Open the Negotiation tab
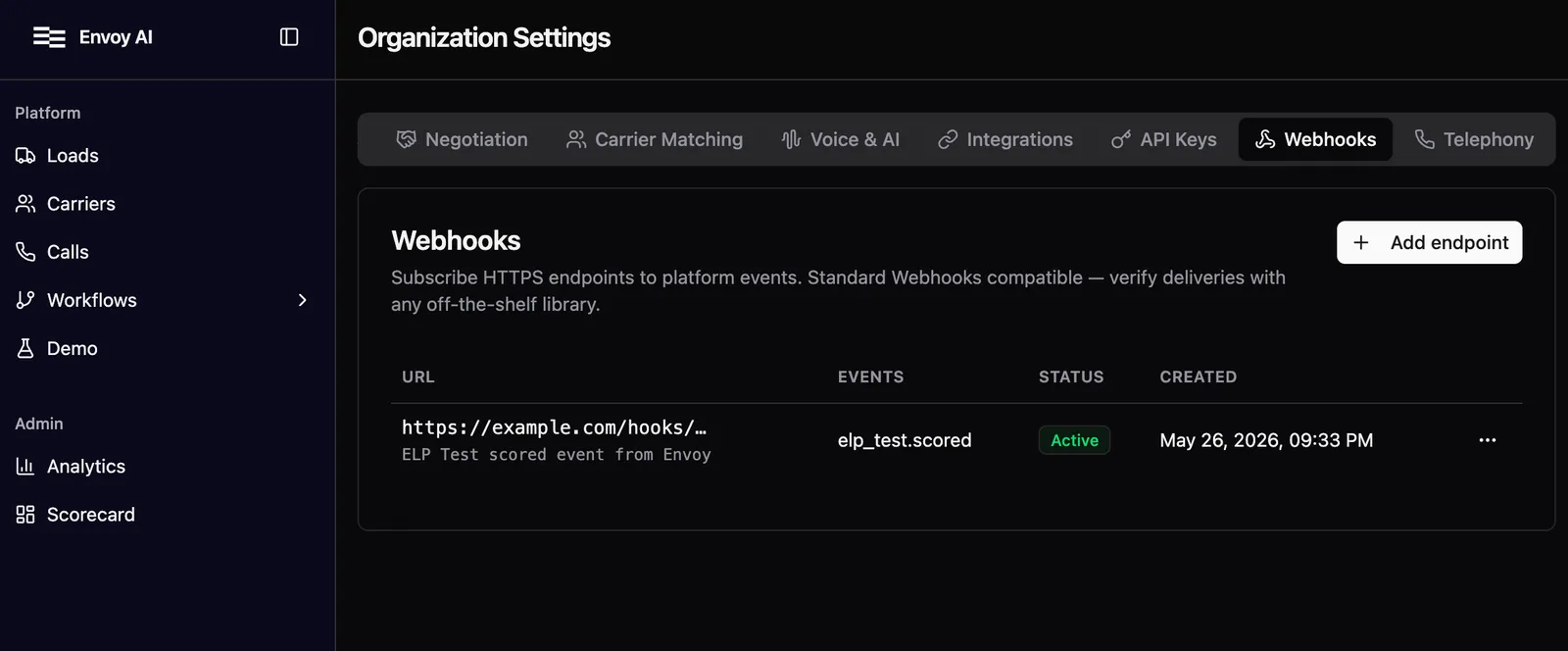1568x651 pixels. (x=462, y=139)
